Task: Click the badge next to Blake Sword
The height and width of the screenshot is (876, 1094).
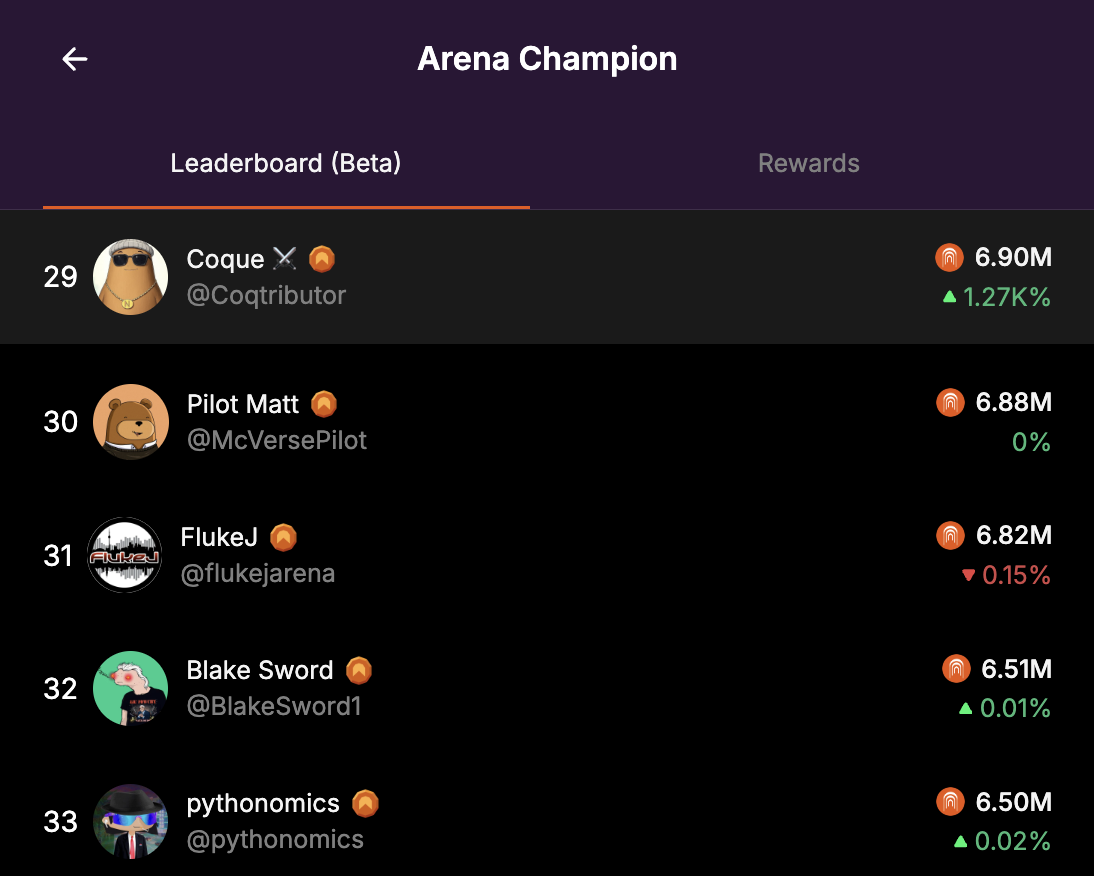Action: click(359, 670)
